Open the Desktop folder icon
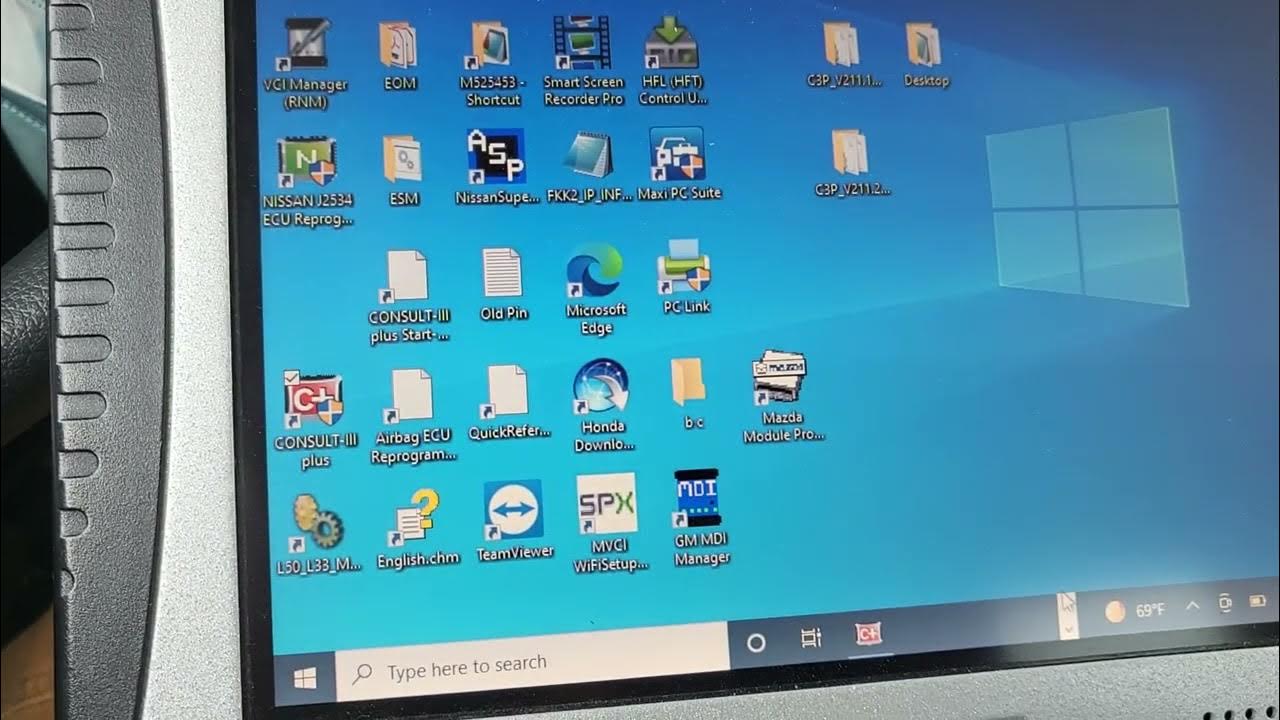Image resolution: width=1280 pixels, height=720 pixels. pyautogui.click(x=925, y=55)
